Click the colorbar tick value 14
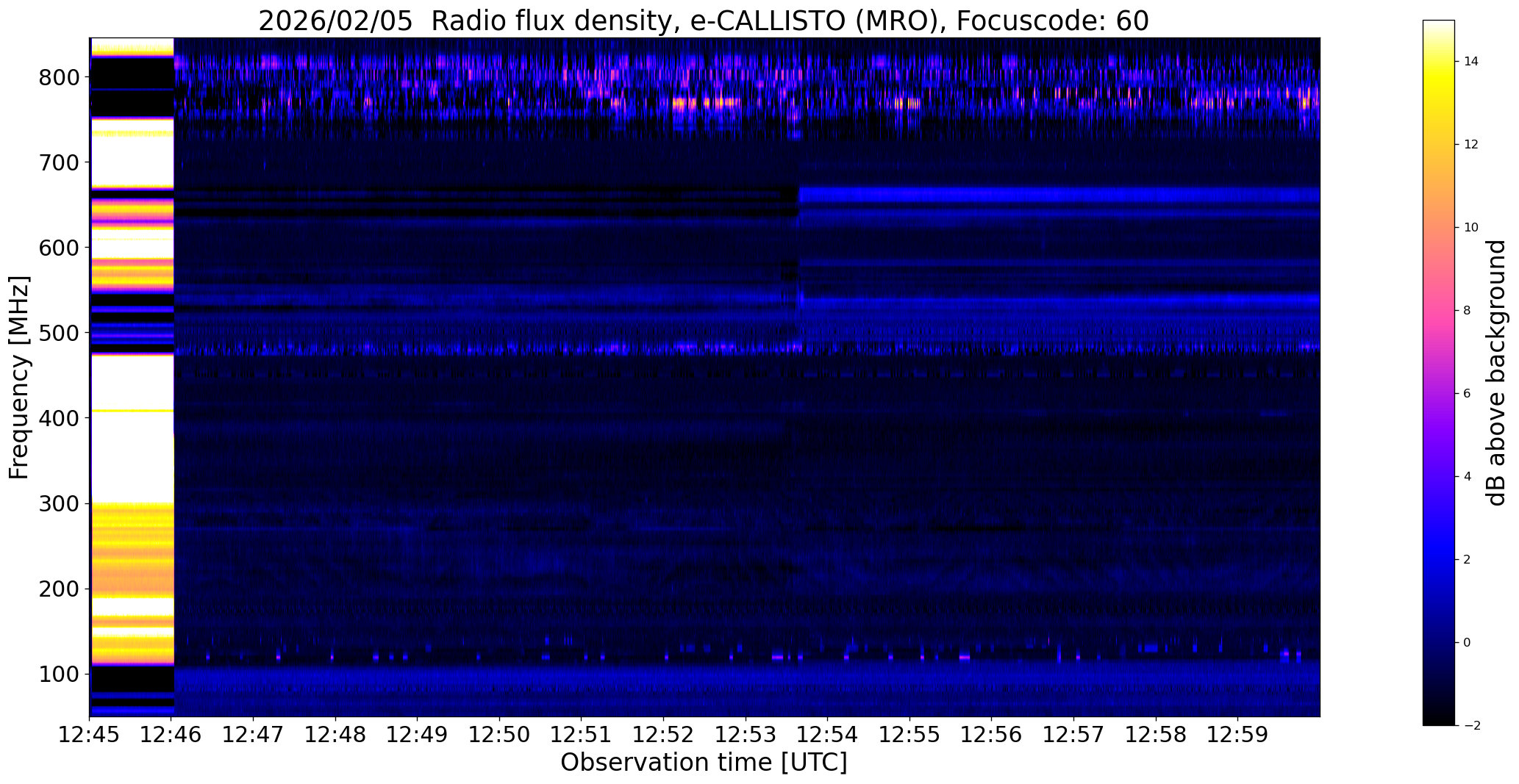 tap(1471, 62)
